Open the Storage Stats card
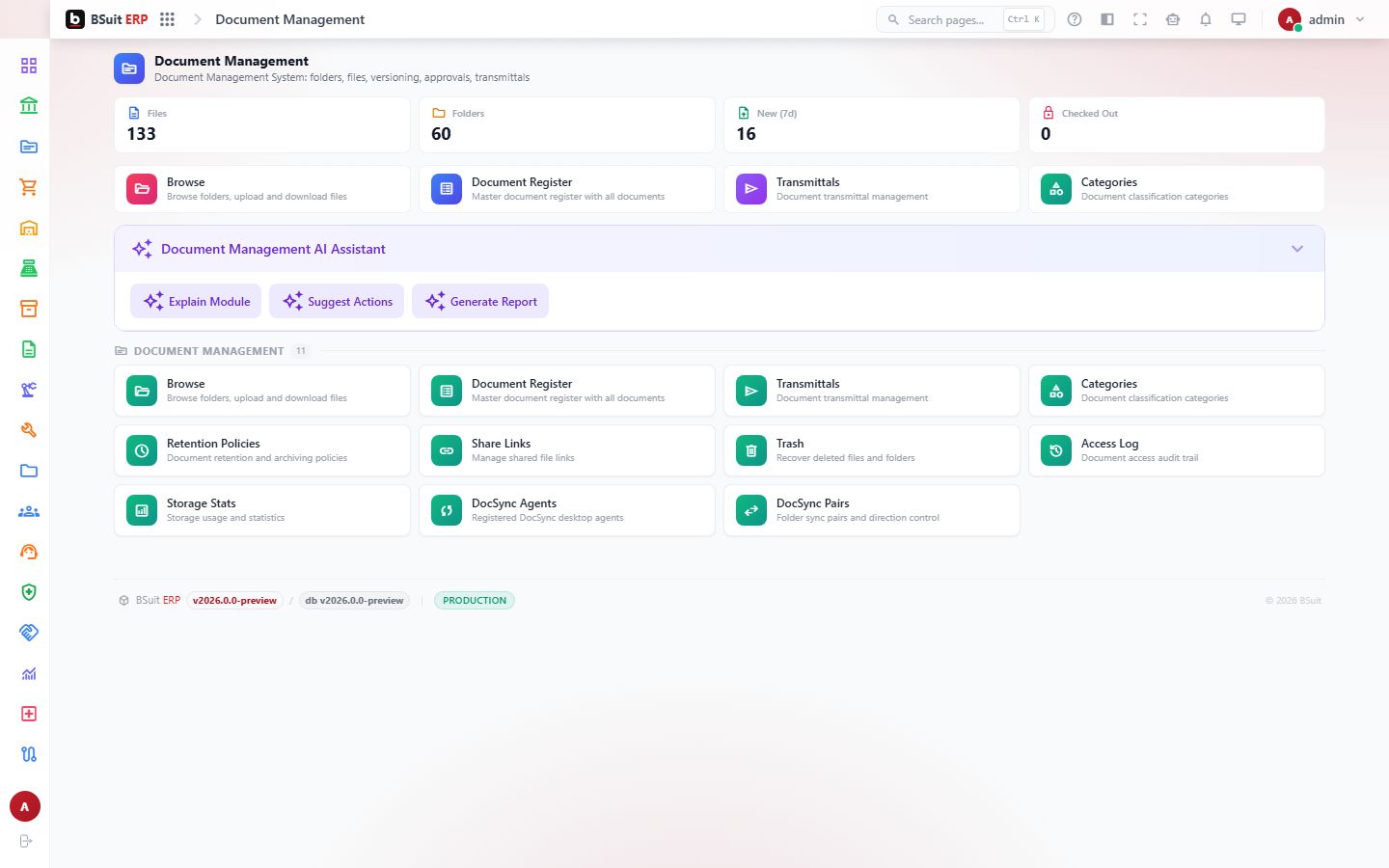 coord(262,510)
